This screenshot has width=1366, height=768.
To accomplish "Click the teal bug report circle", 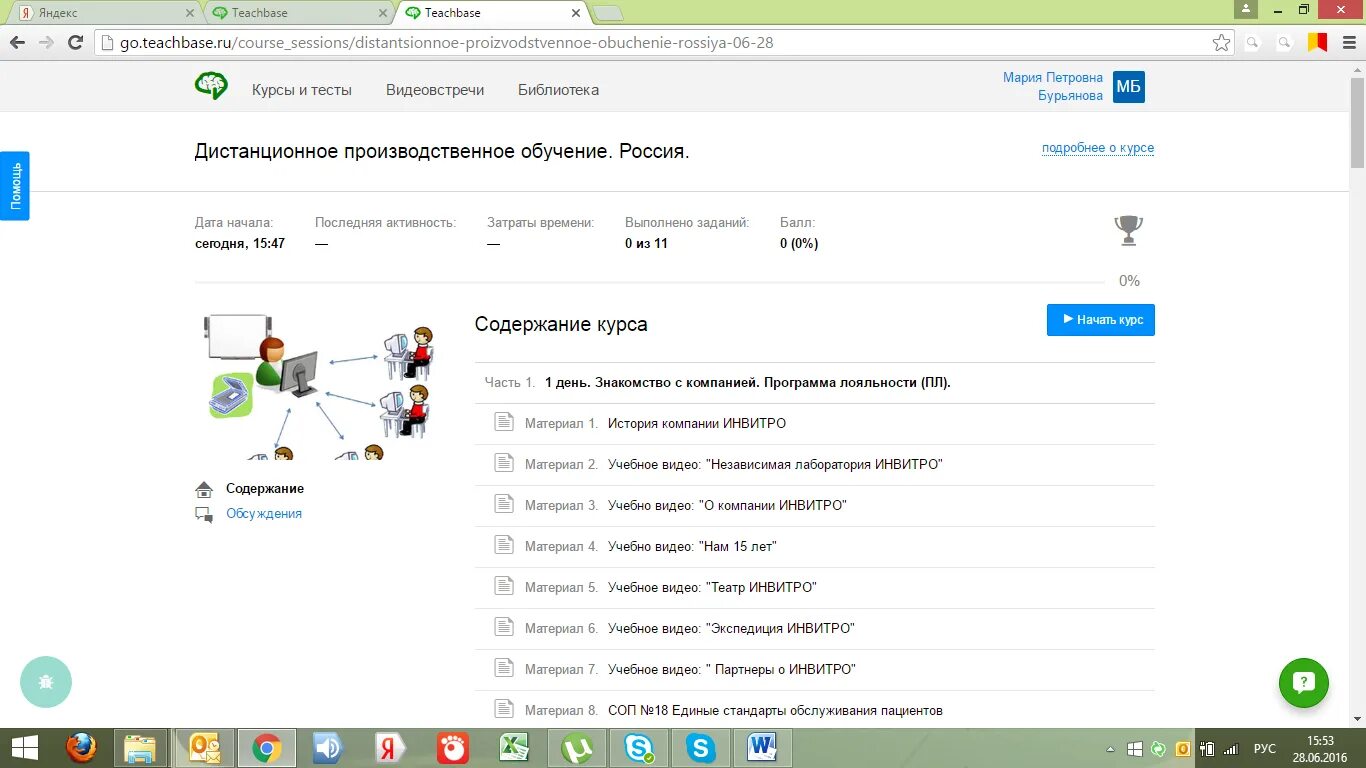I will (46, 682).
